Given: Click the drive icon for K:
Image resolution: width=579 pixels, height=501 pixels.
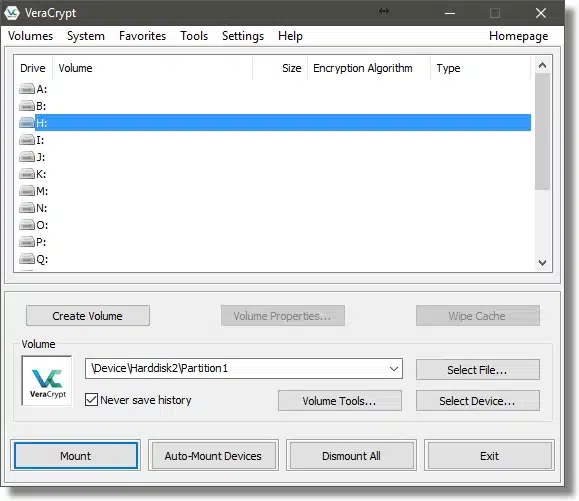Looking at the screenshot, I should pos(27,174).
